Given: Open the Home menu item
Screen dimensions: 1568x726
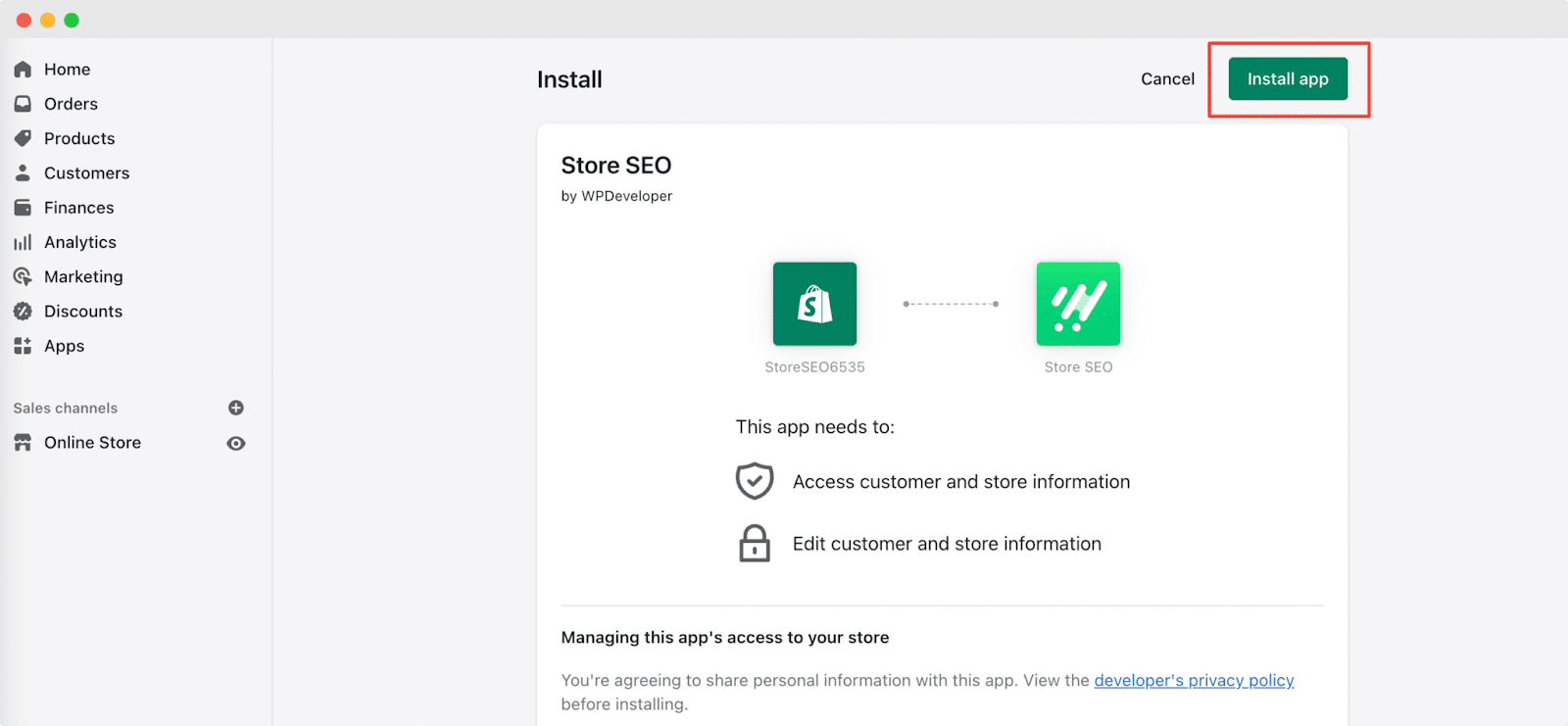Looking at the screenshot, I should (x=67, y=70).
